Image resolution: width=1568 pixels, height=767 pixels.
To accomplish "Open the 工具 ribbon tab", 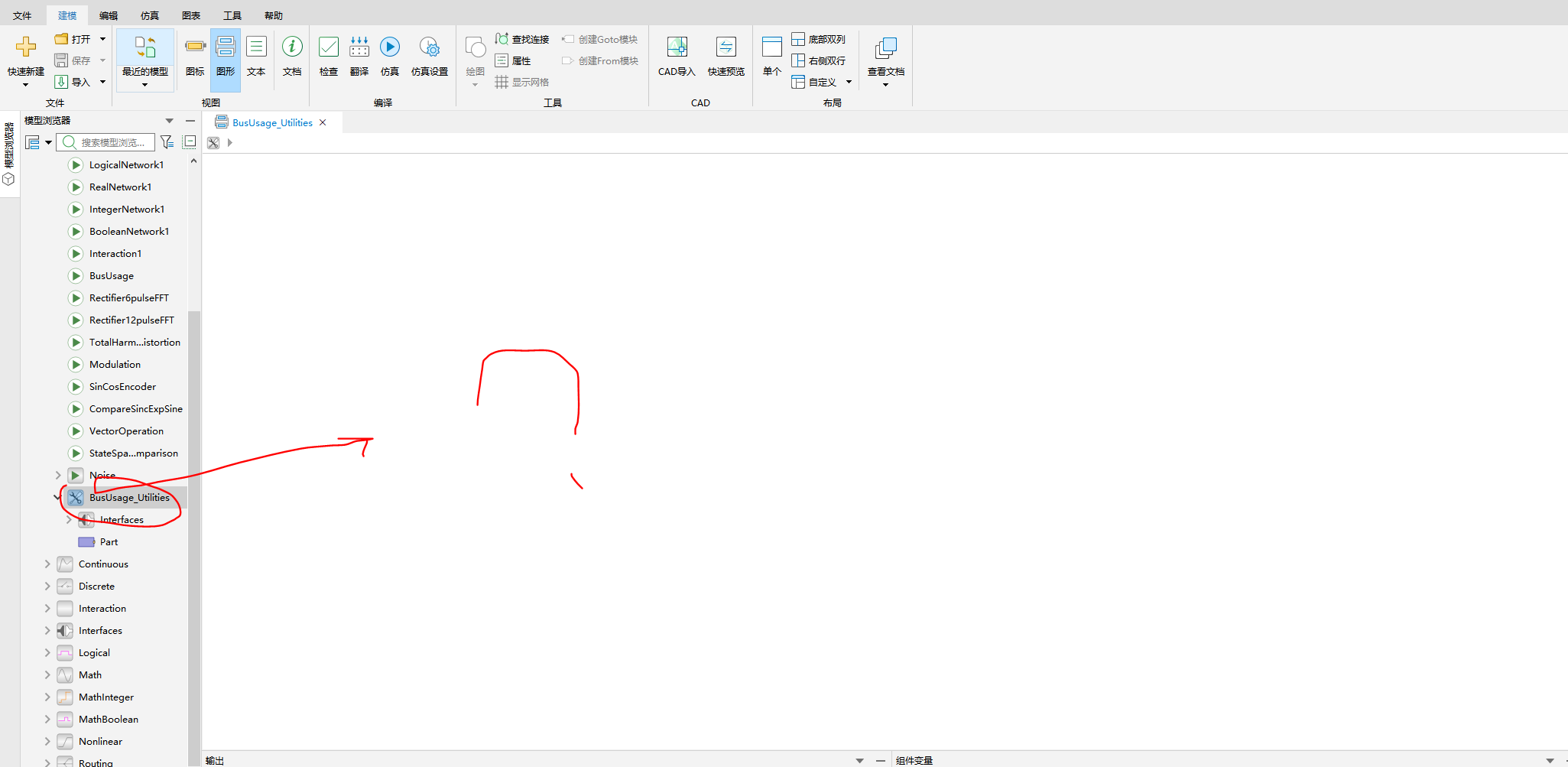I will [x=232, y=15].
